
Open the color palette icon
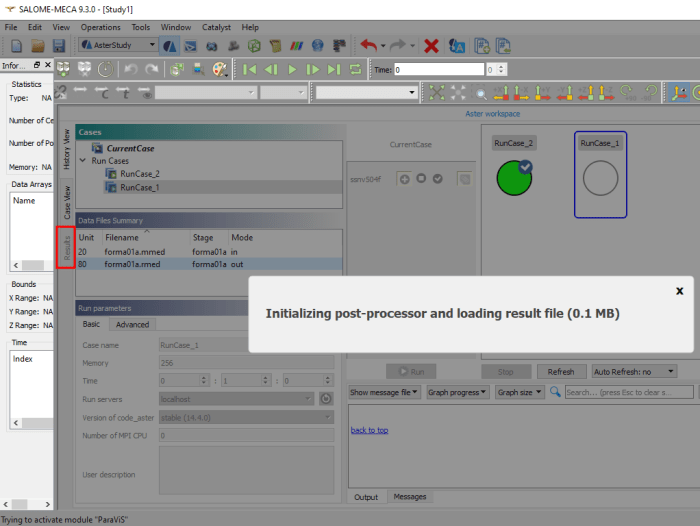(219, 69)
